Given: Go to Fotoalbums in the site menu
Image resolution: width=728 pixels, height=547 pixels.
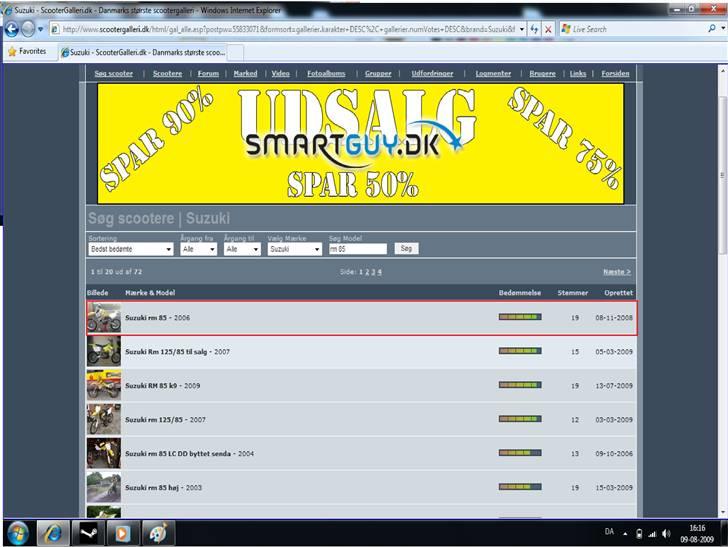Looking at the screenshot, I should tap(326, 74).
